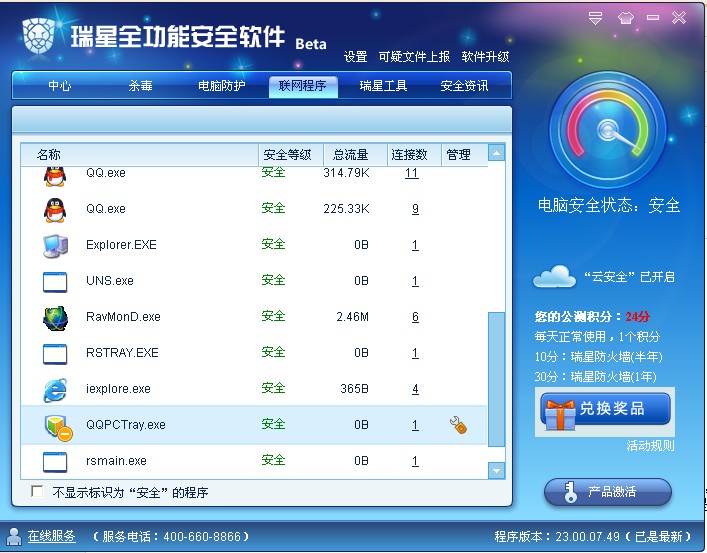The height and width of the screenshot is (553, 707).
Task: Open connection count 11 for QQ.exe
Action: coord(412,173)
